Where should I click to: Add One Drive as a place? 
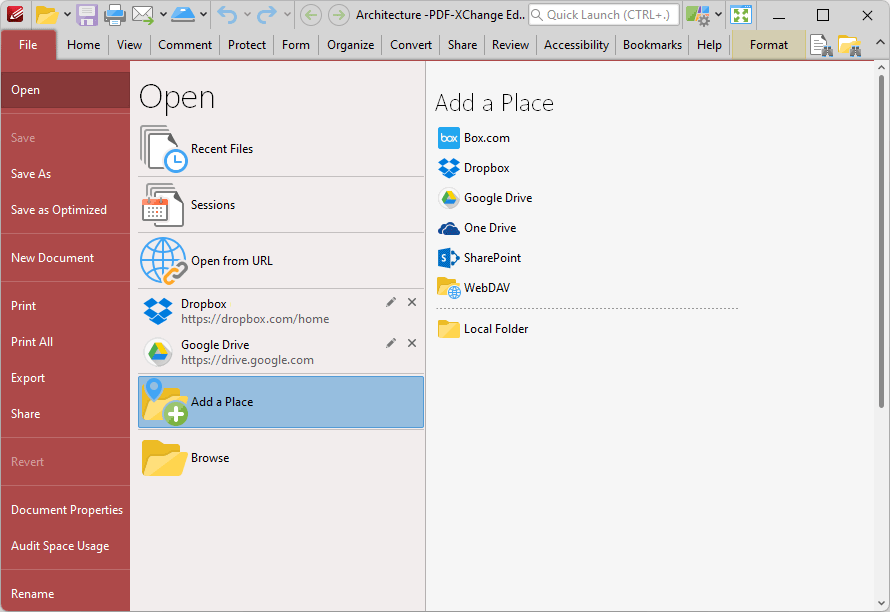[x=477, y=228]
